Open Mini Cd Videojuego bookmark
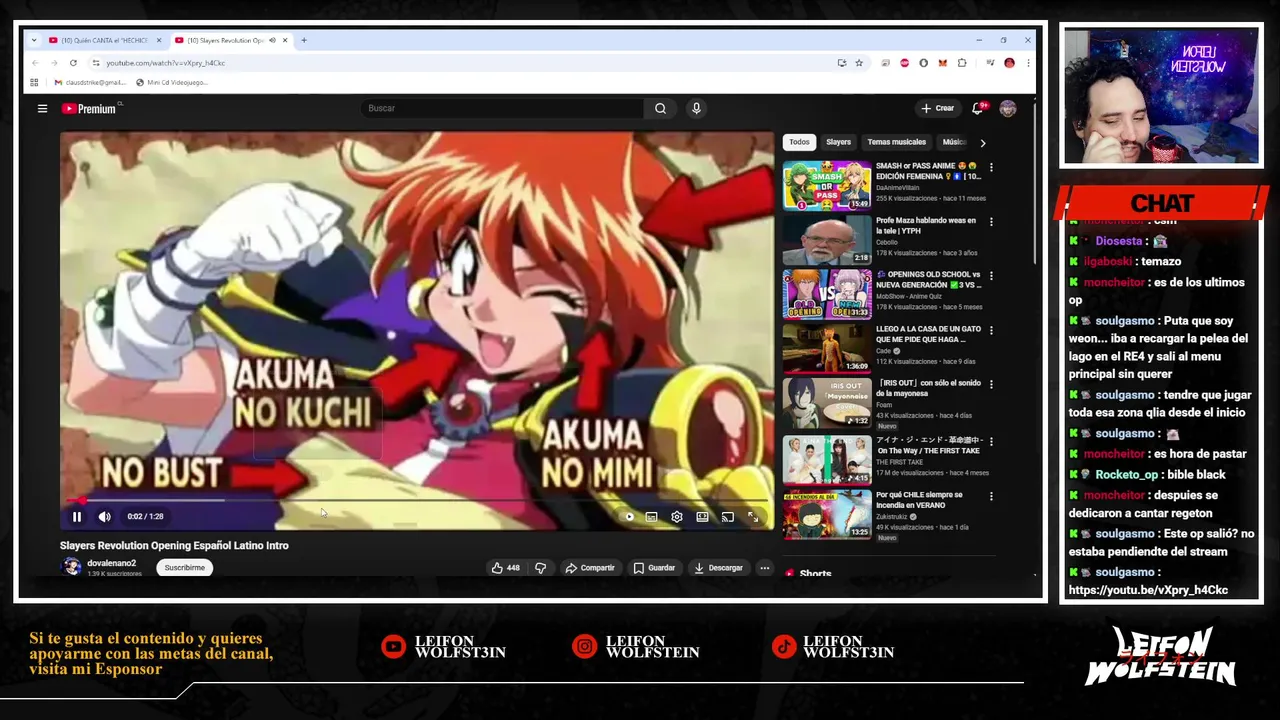The height and width of the screenshot is (720, 1280). tap(172, 83)
